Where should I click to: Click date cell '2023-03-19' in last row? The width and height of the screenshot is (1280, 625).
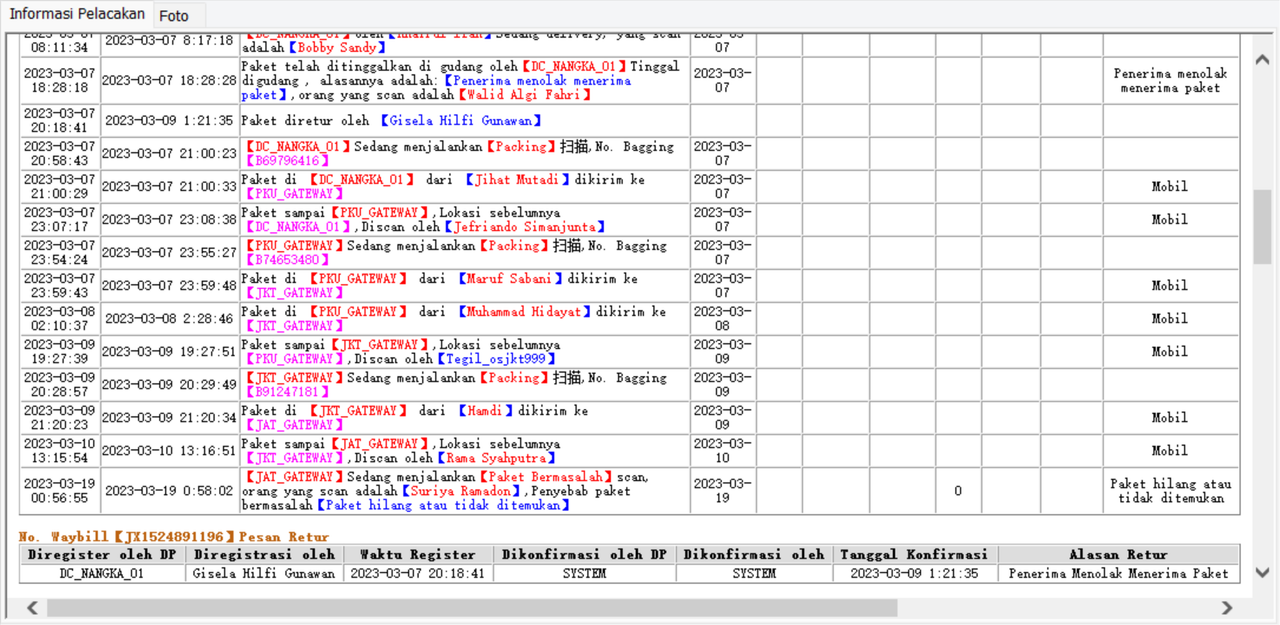722,491
